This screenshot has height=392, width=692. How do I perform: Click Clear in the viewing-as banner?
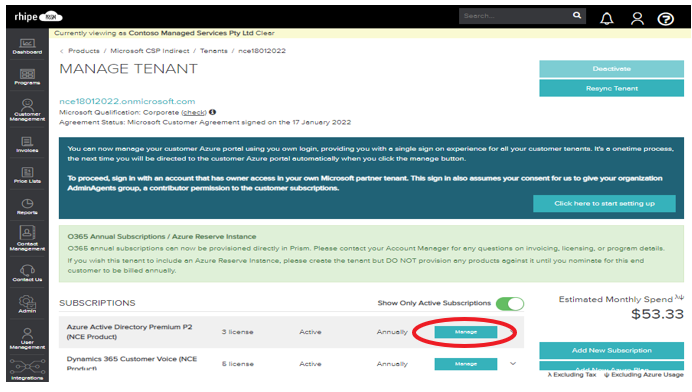tap(265, 33)
